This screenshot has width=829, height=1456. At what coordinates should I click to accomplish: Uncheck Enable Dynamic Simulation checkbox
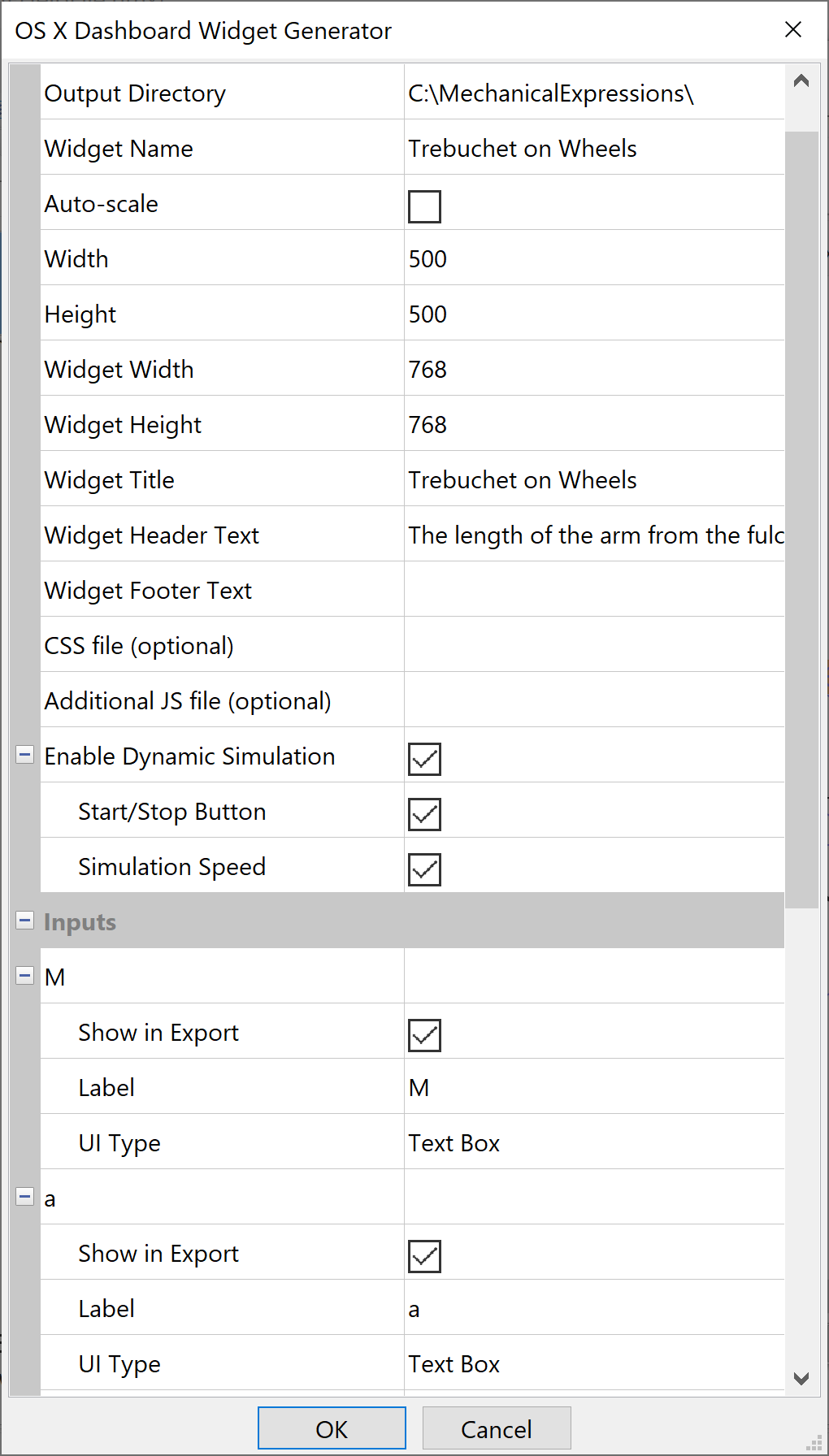pyautogui.click(x=424, y=759)
